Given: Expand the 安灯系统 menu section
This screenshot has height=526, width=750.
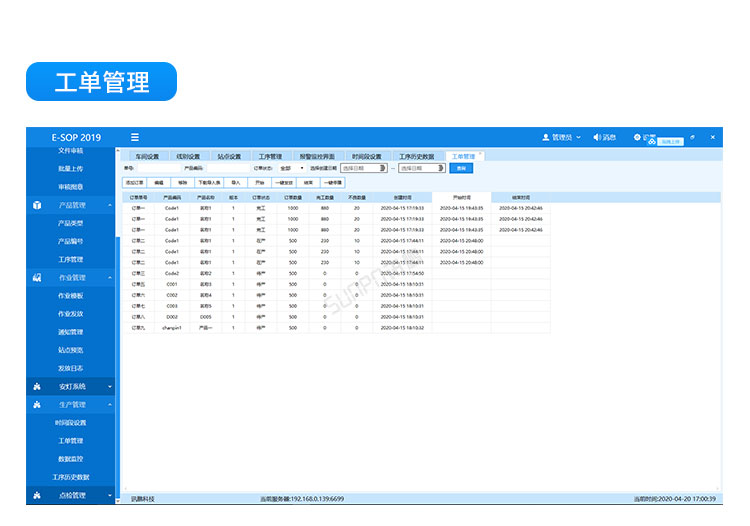Looking at the screenshot, I should tap(110, 386).
